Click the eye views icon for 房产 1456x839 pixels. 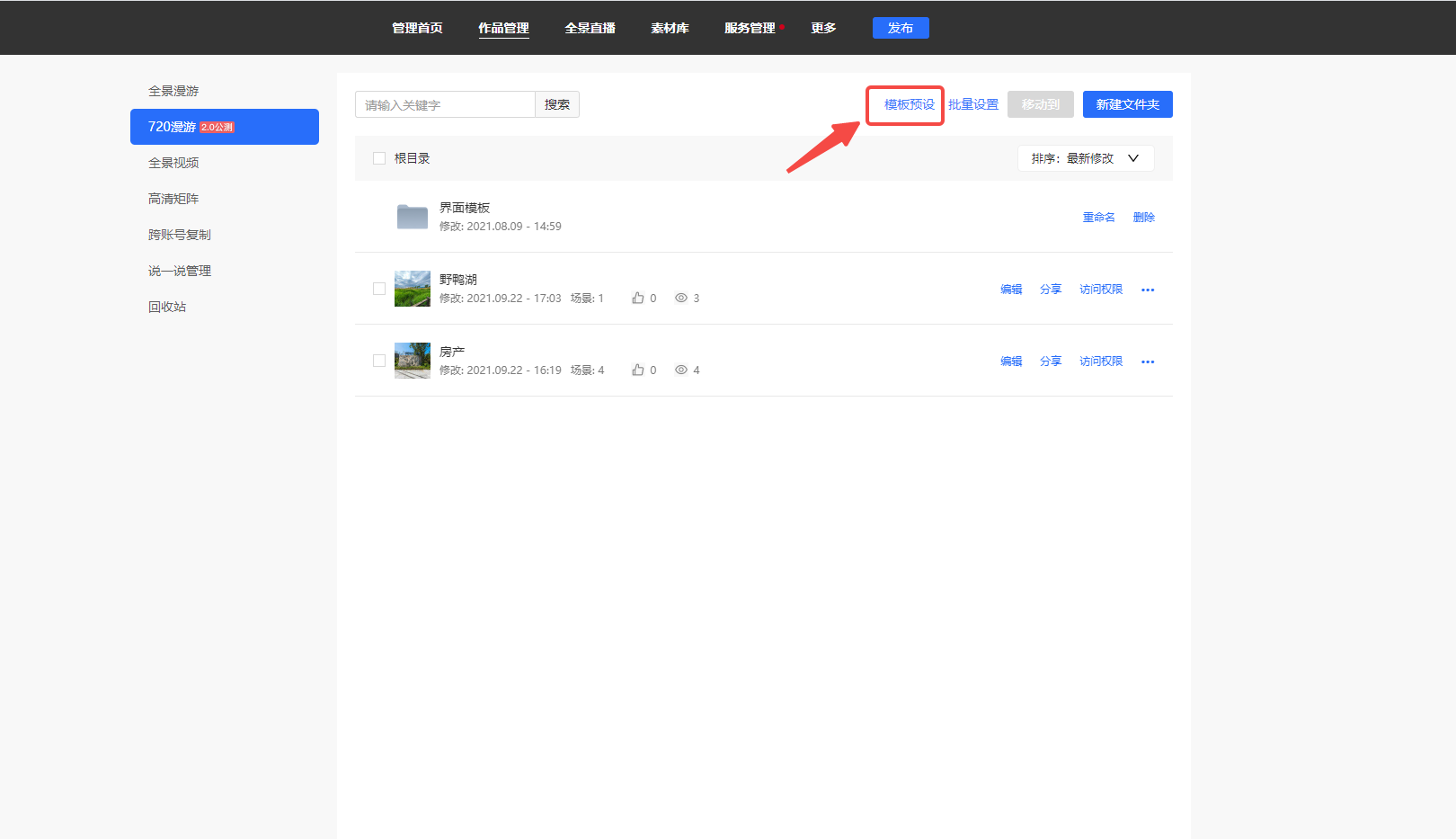tap(681, 370)
